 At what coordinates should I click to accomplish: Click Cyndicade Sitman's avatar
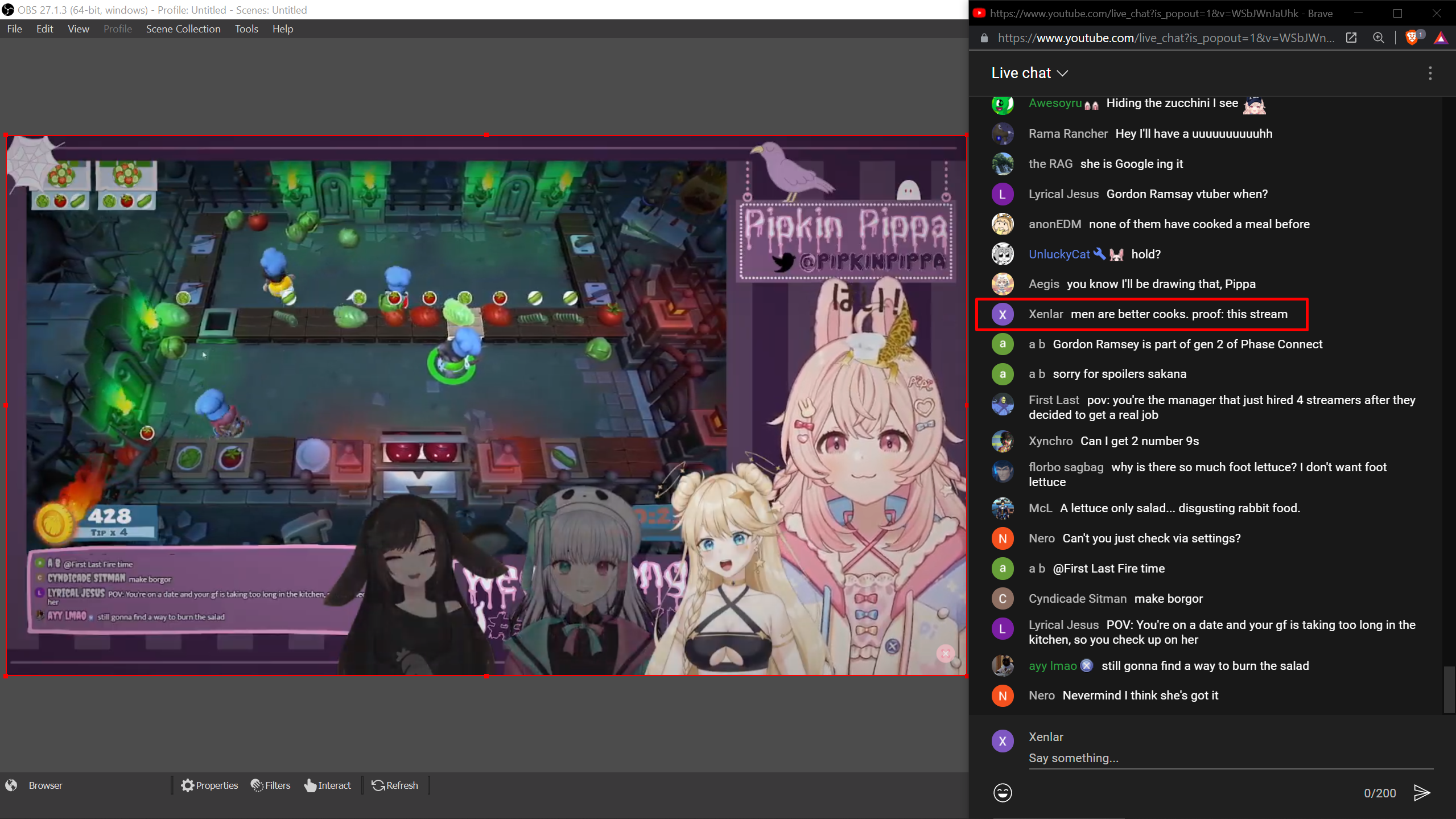point(1003,599)
